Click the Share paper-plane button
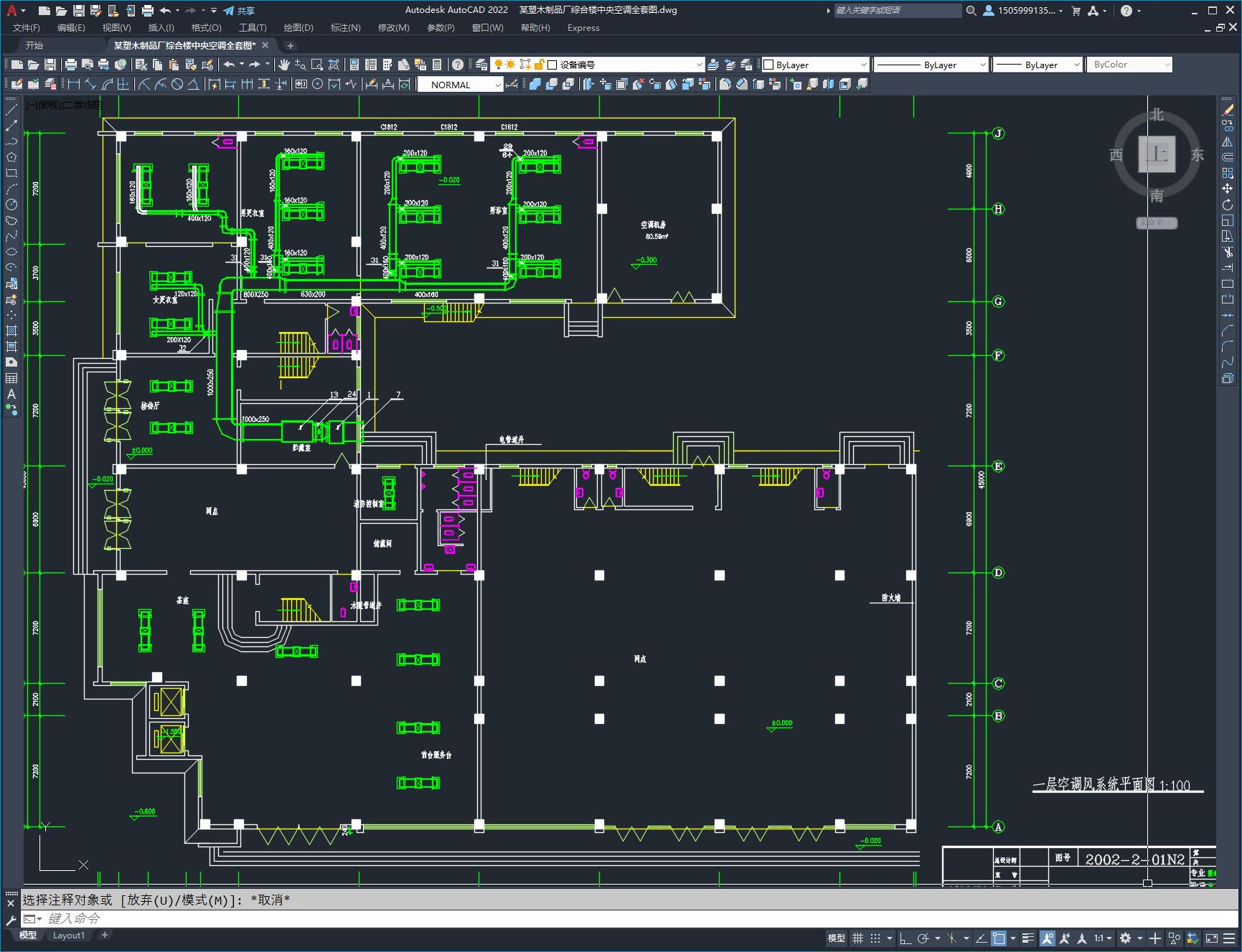This screenshot has height=952, width=1242. click(x=239, y=11)
